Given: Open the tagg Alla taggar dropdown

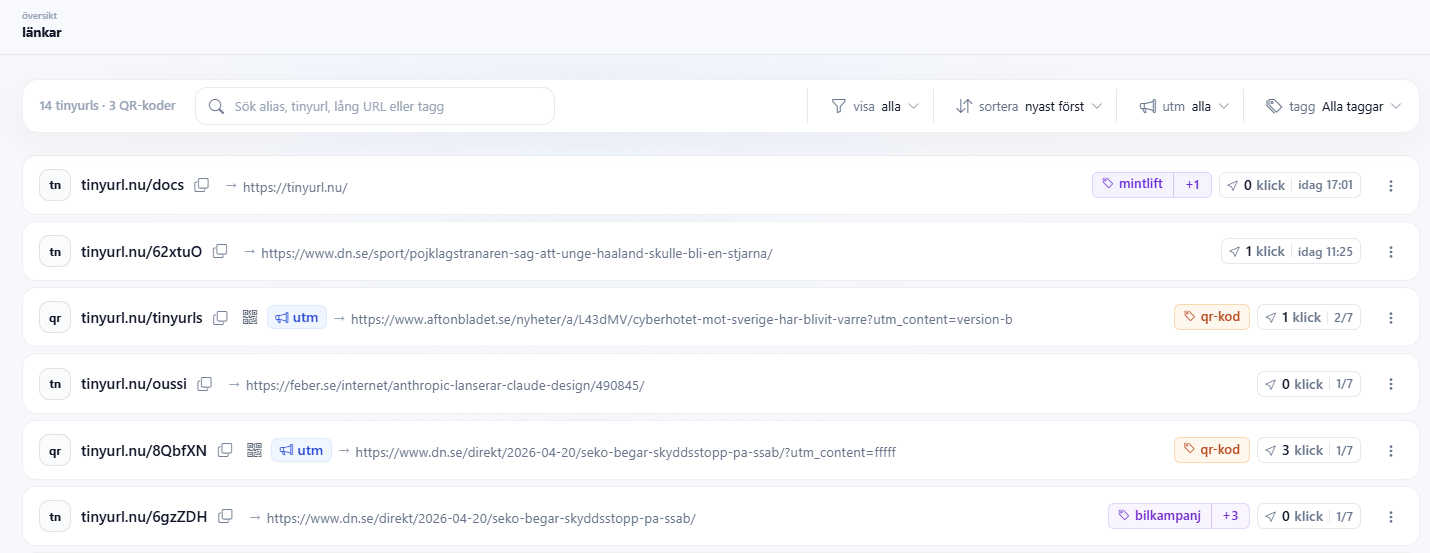Looking at the screenshot, I should 1333,106.
